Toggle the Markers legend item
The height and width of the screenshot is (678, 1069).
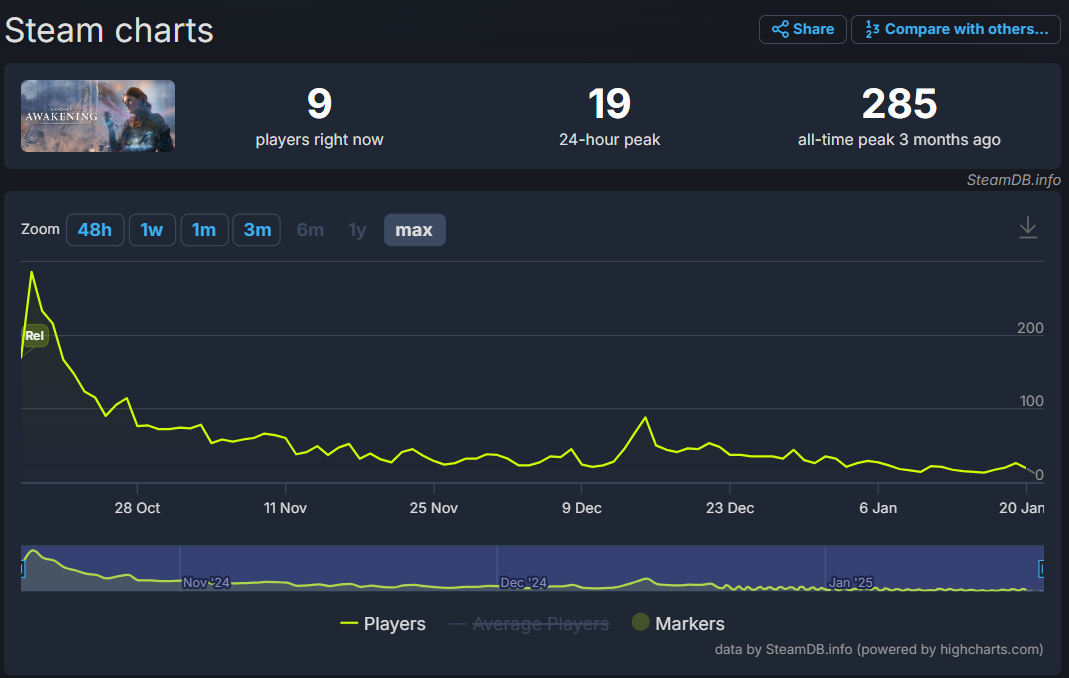point(678,623)
